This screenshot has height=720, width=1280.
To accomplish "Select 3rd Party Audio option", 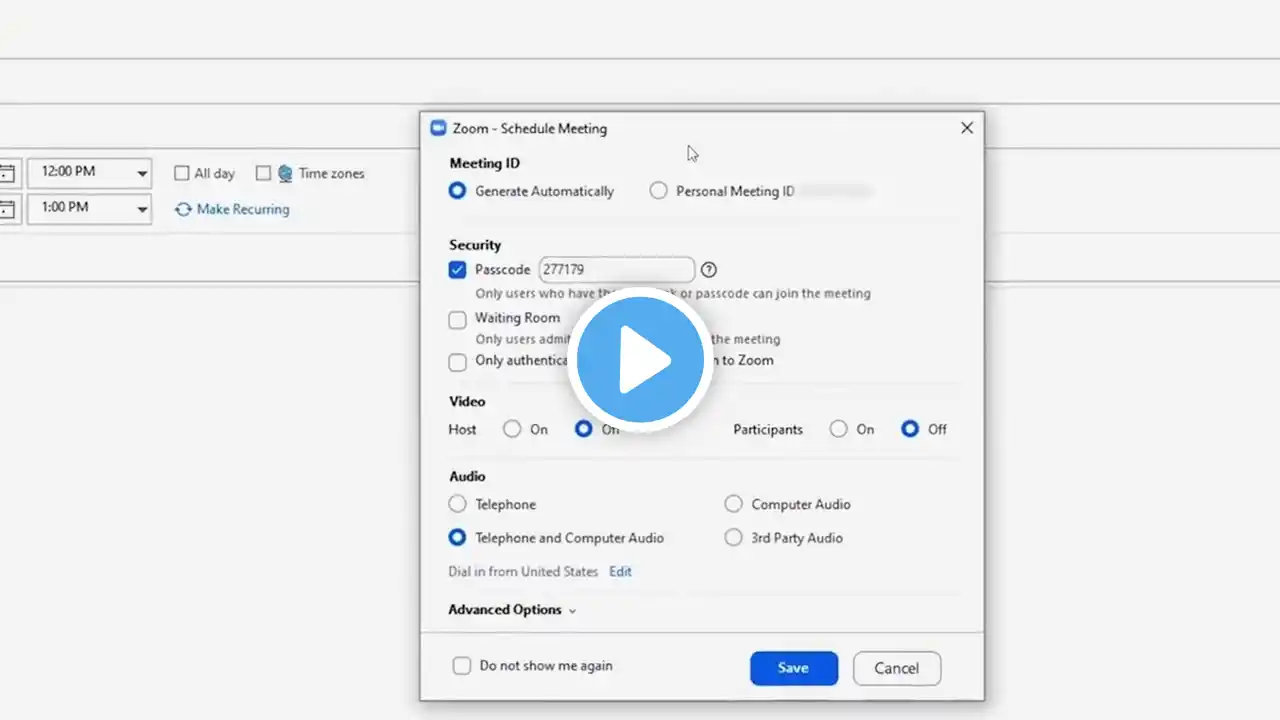I will click(734, 538).
